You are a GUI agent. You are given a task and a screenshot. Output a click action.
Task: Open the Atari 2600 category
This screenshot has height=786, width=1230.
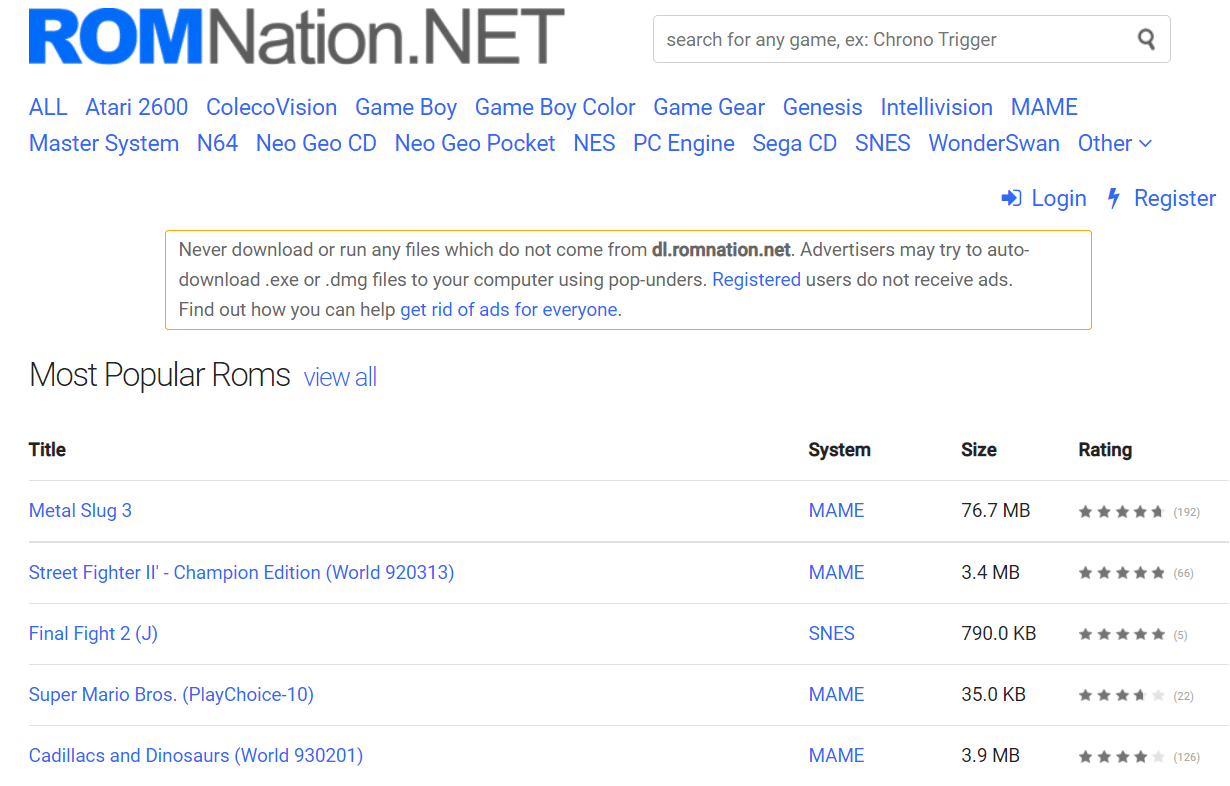tap(137, 107)
